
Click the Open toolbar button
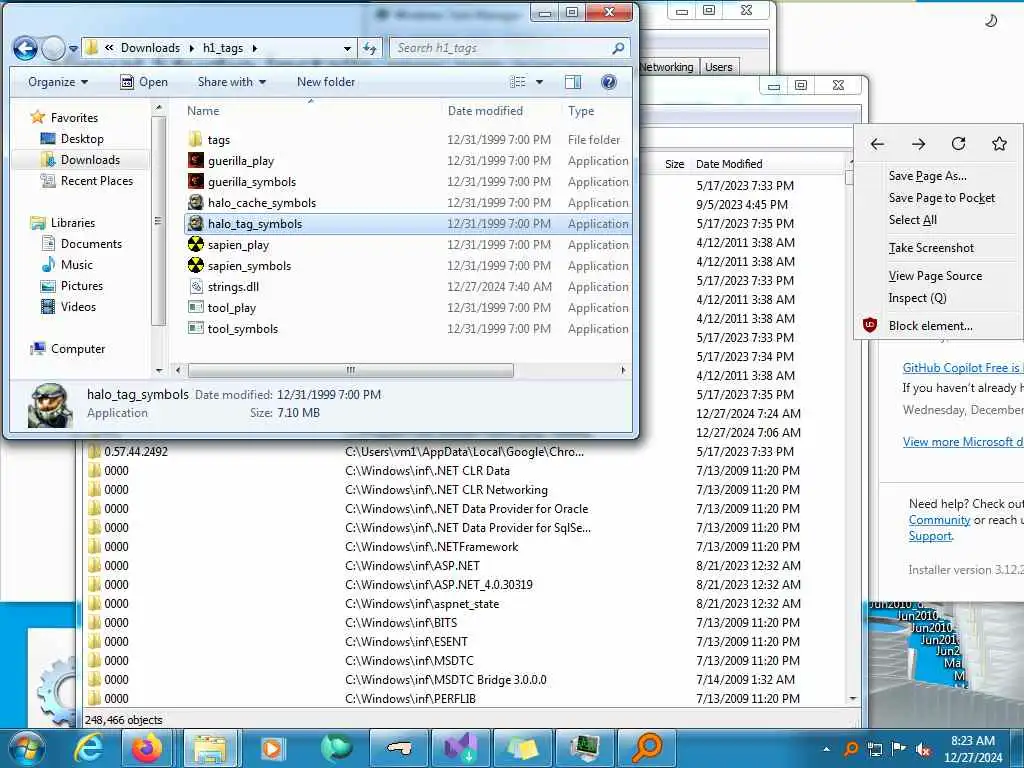[144, 82]
